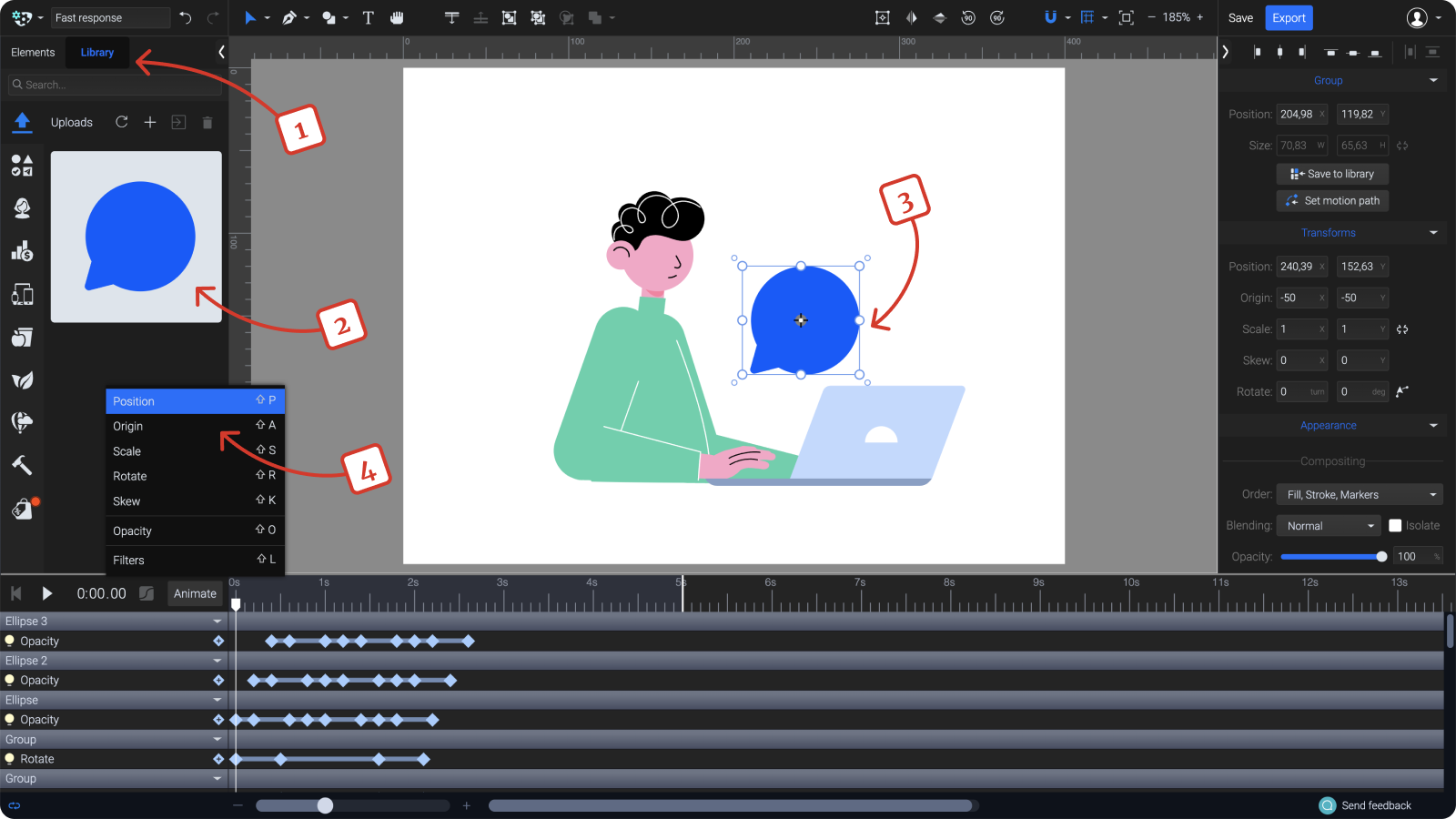This screenshot has height=819, width=1456.
Task: Switch to the Elements tab
Action: 33,52
